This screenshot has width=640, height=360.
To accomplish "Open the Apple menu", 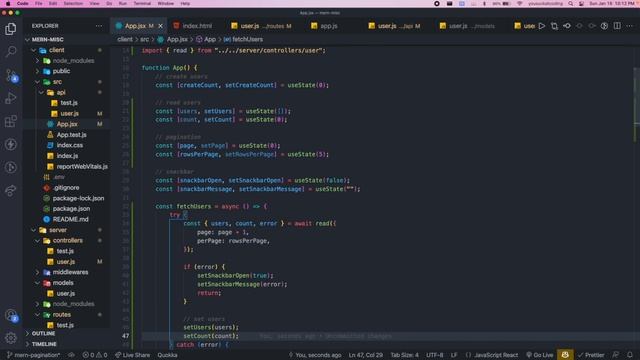I will (x=8, y=4).
